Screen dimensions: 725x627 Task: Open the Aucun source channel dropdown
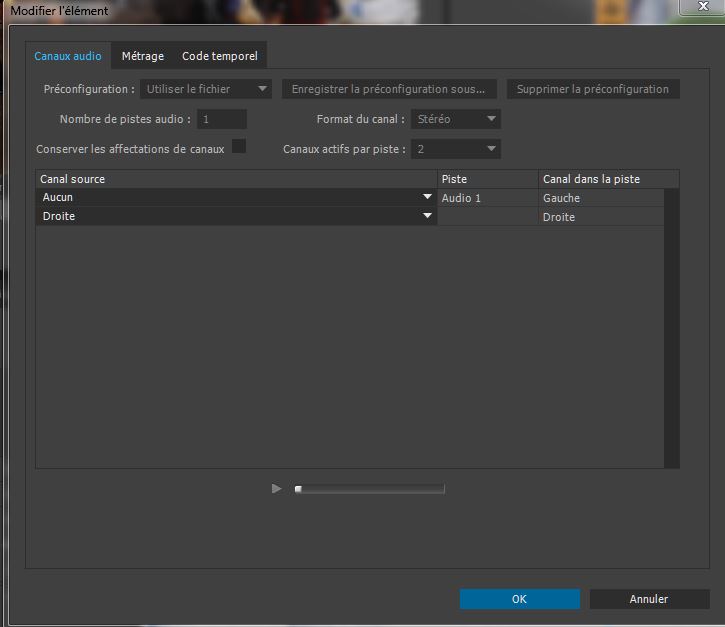point(236,198)
